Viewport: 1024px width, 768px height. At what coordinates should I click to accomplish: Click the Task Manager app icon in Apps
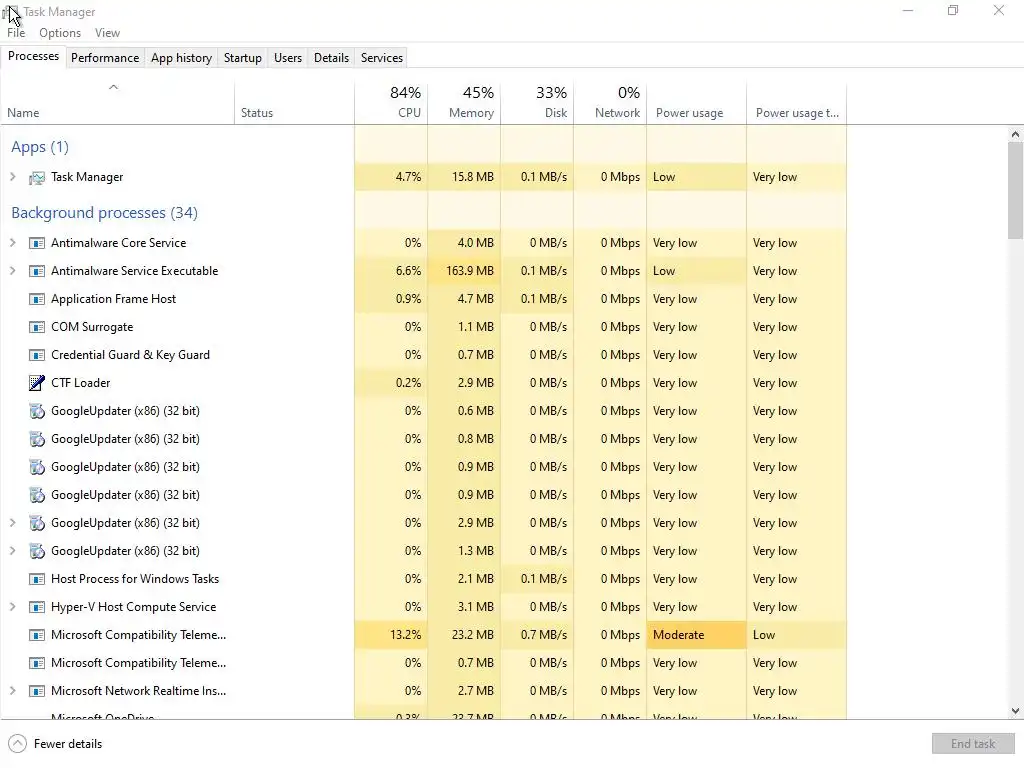pos(37,178)
